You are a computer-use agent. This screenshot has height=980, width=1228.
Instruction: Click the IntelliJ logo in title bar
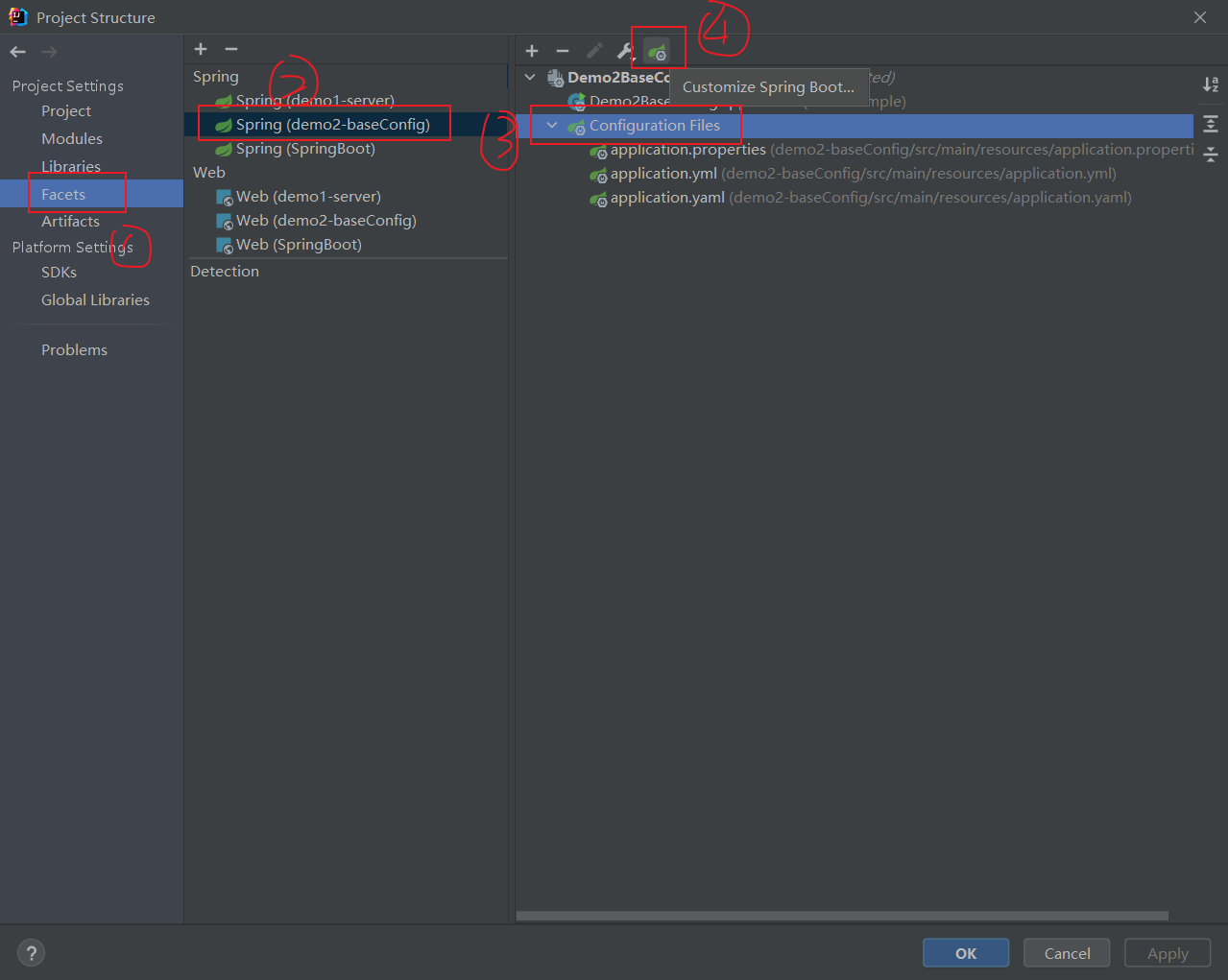point(17,16)
